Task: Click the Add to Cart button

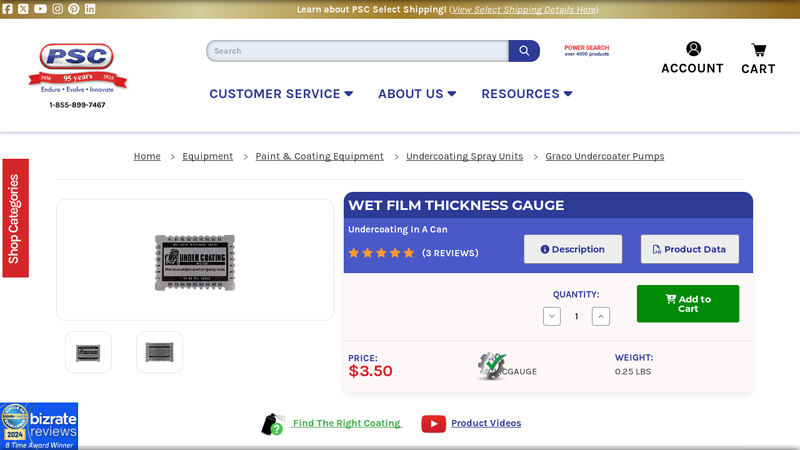Action: (x=688, y=304)
